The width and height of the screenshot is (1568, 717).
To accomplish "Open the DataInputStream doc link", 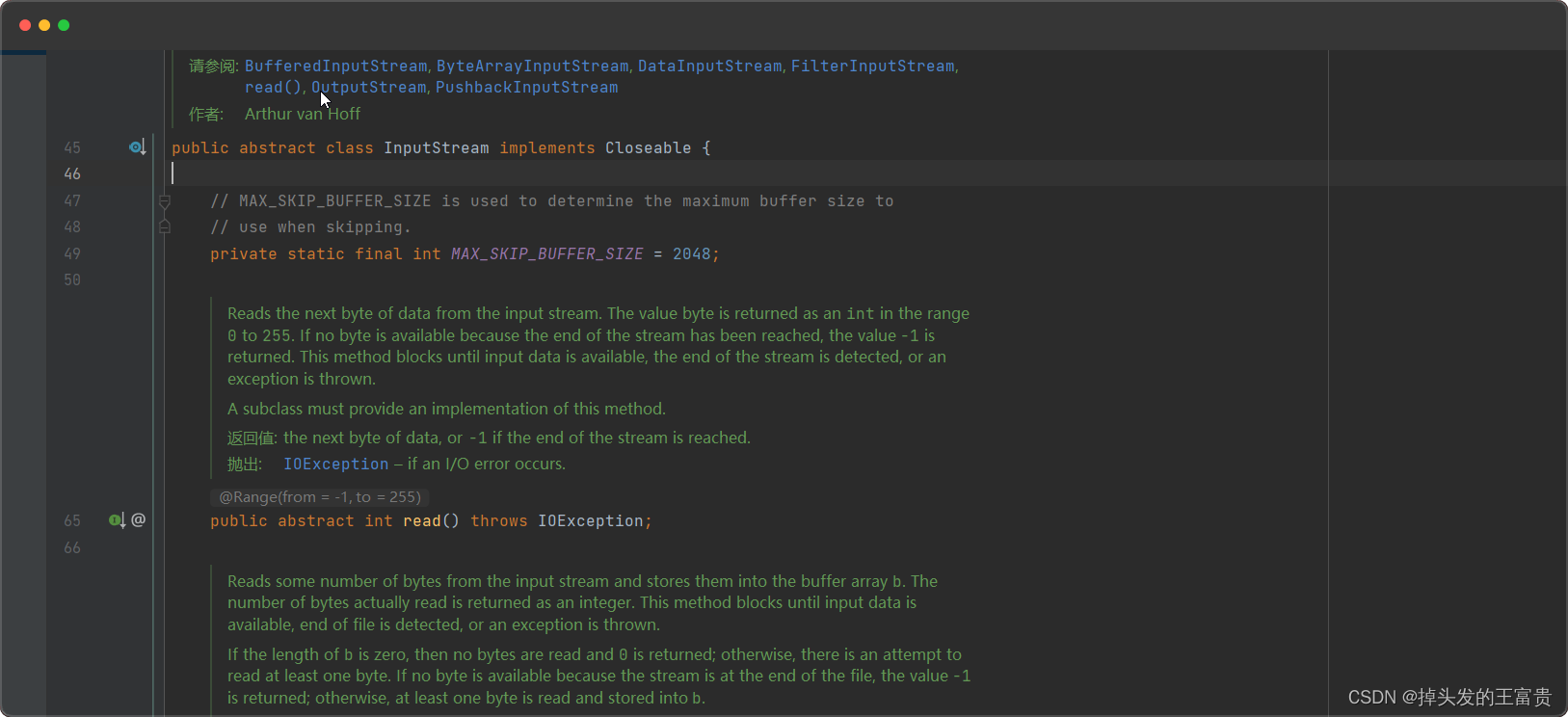I will pyautogui.click(x=709, y=66).
